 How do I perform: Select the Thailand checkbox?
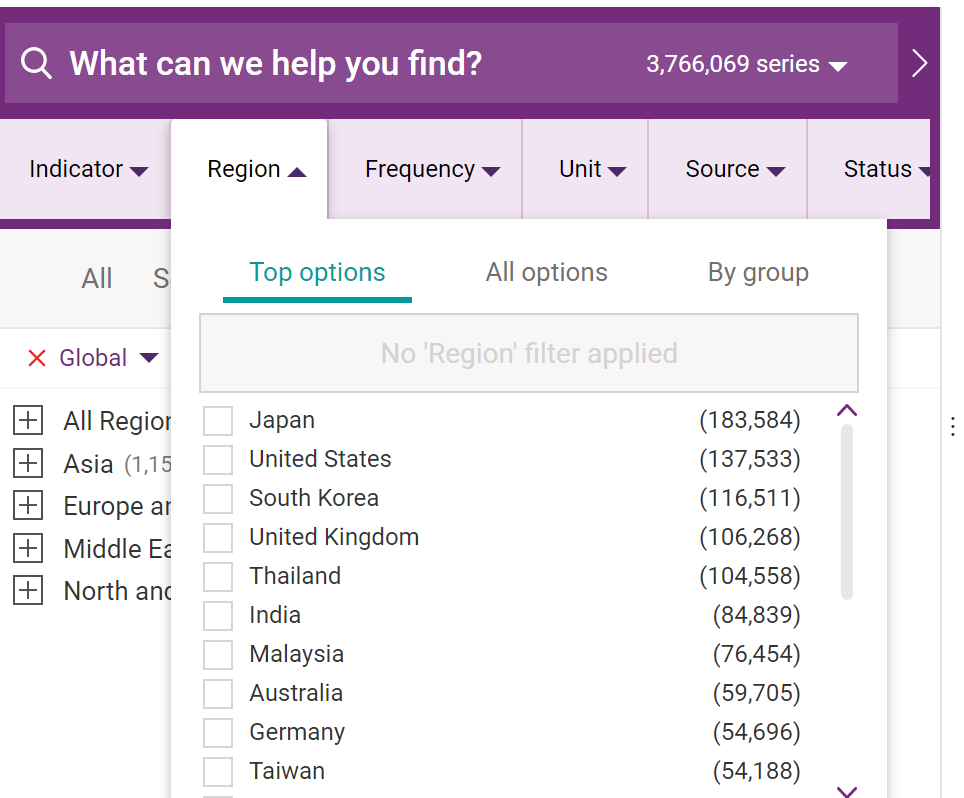tap(217, 576)
